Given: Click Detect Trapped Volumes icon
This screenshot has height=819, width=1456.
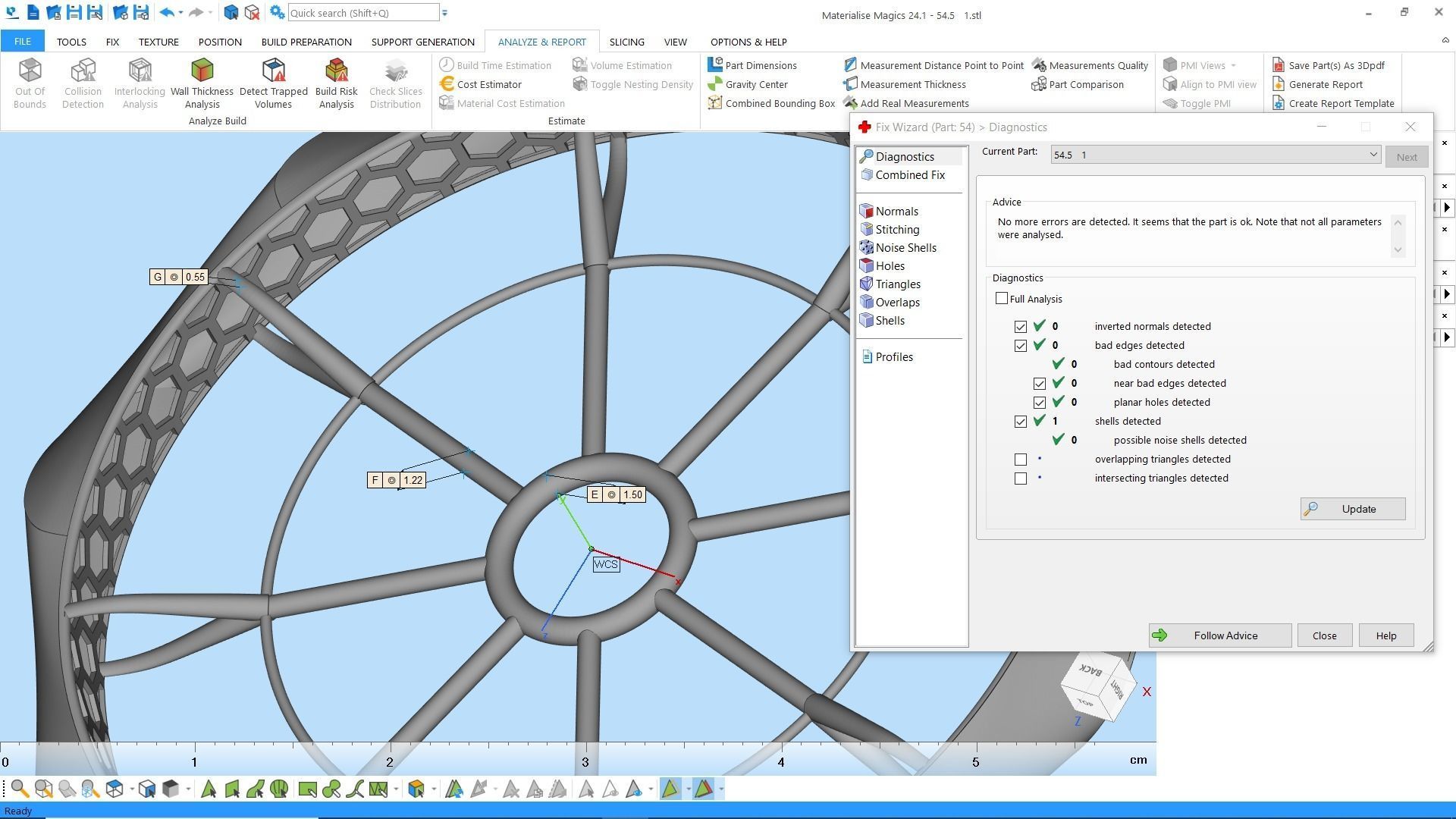Looking at the screenshot, I should click(273, 83).
